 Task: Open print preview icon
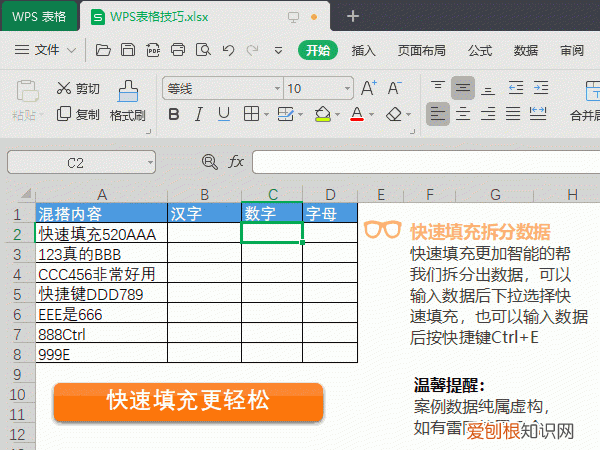203,50
